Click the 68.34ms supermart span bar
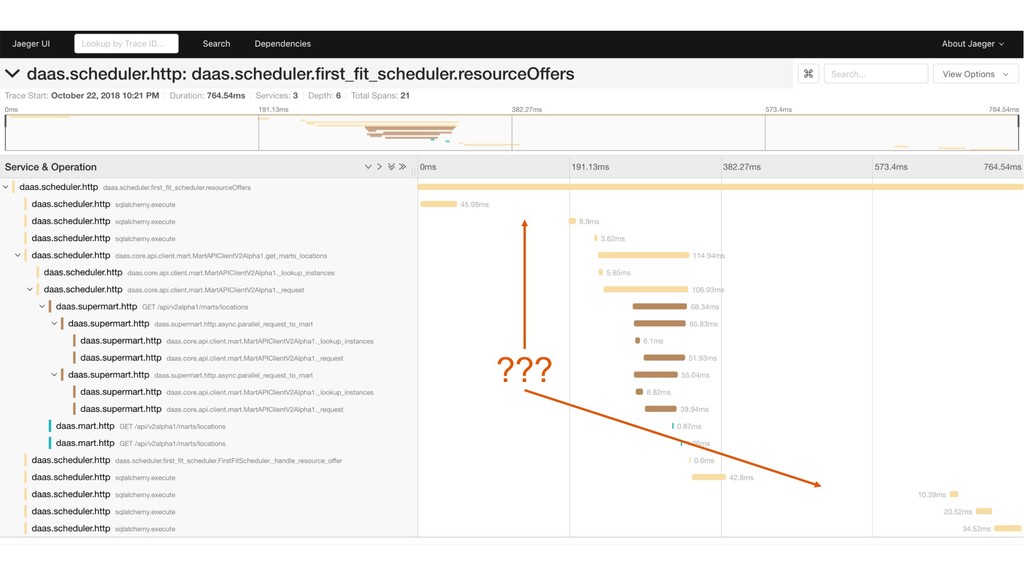1024x576 pixels. [x=660, y=306]
